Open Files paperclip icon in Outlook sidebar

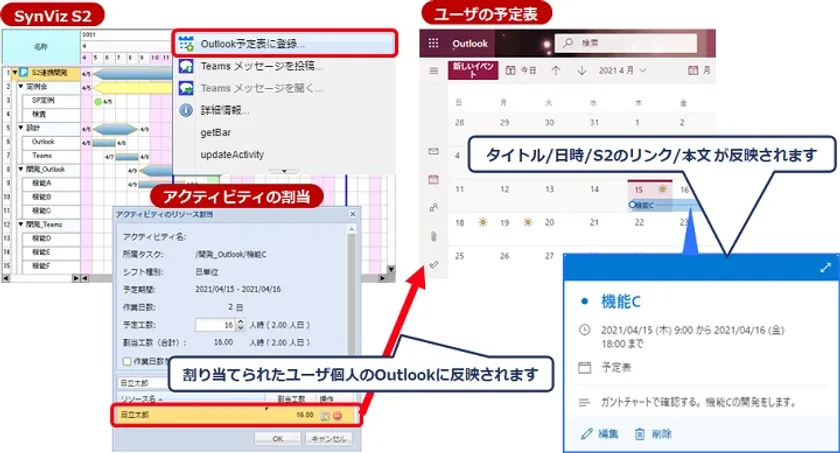pos(434,236)
